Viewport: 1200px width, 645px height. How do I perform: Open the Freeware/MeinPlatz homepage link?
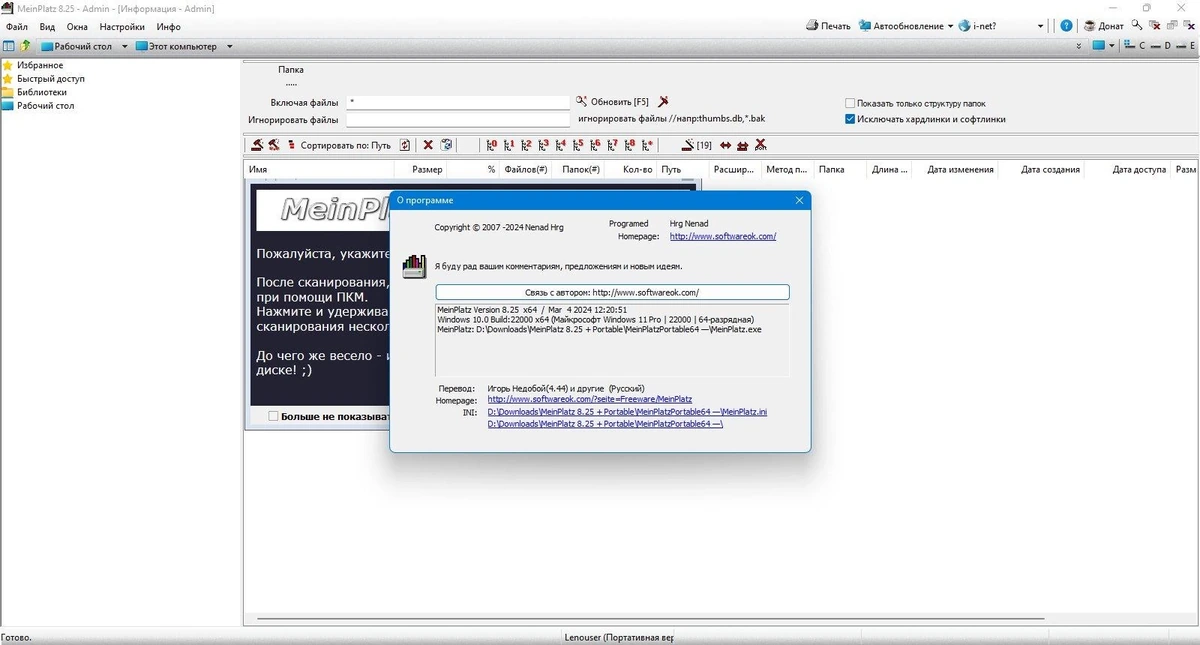[589, 399]
